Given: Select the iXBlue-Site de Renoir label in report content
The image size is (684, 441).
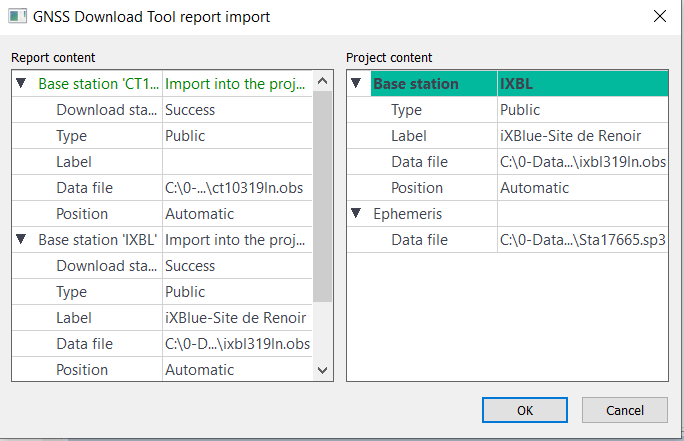Looking at the screenshot, I should (236, 318).
